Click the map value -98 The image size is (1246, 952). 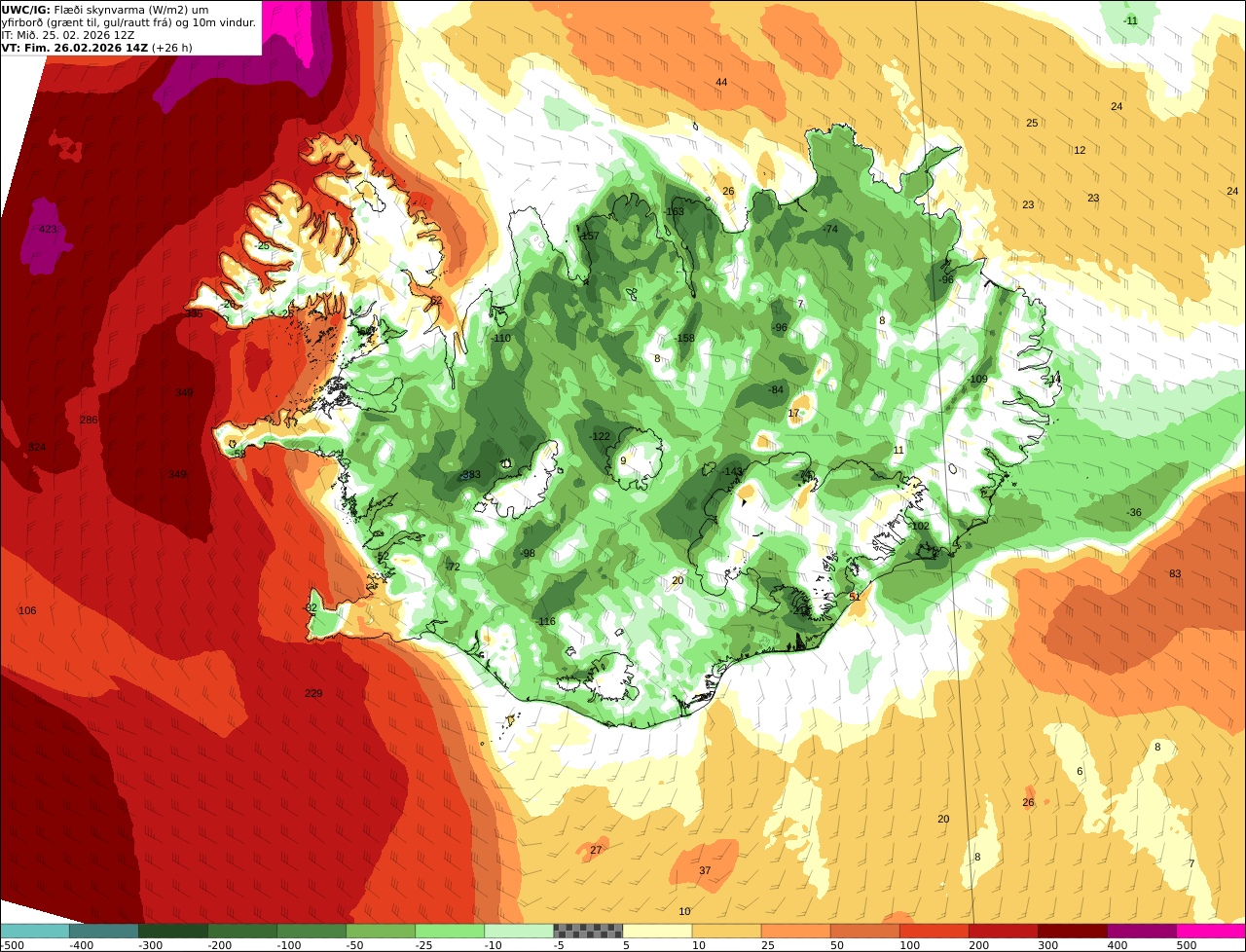tap(528, 554)
